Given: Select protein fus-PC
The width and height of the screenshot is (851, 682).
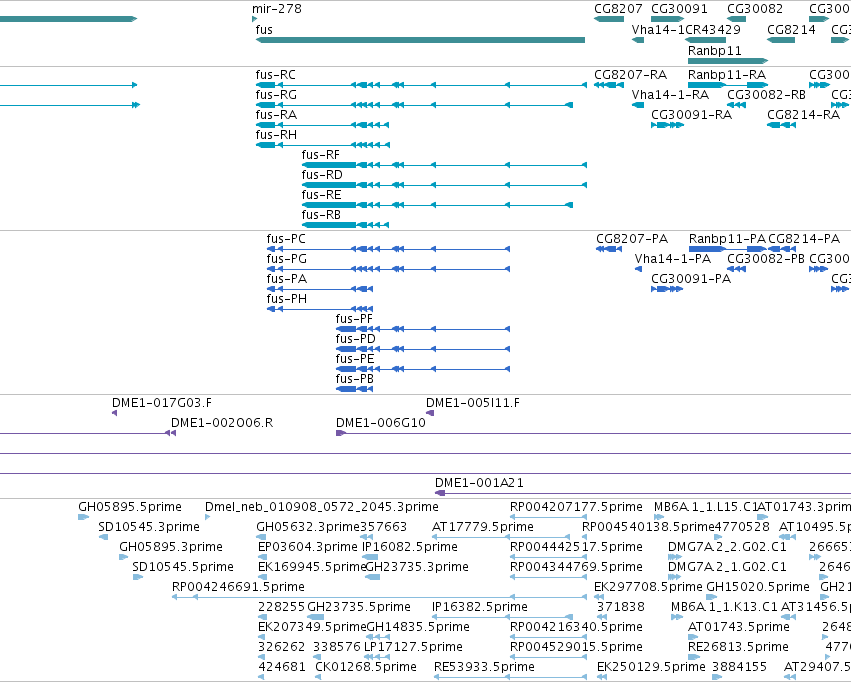Looking at the screenshot, I should click(388, 249).
